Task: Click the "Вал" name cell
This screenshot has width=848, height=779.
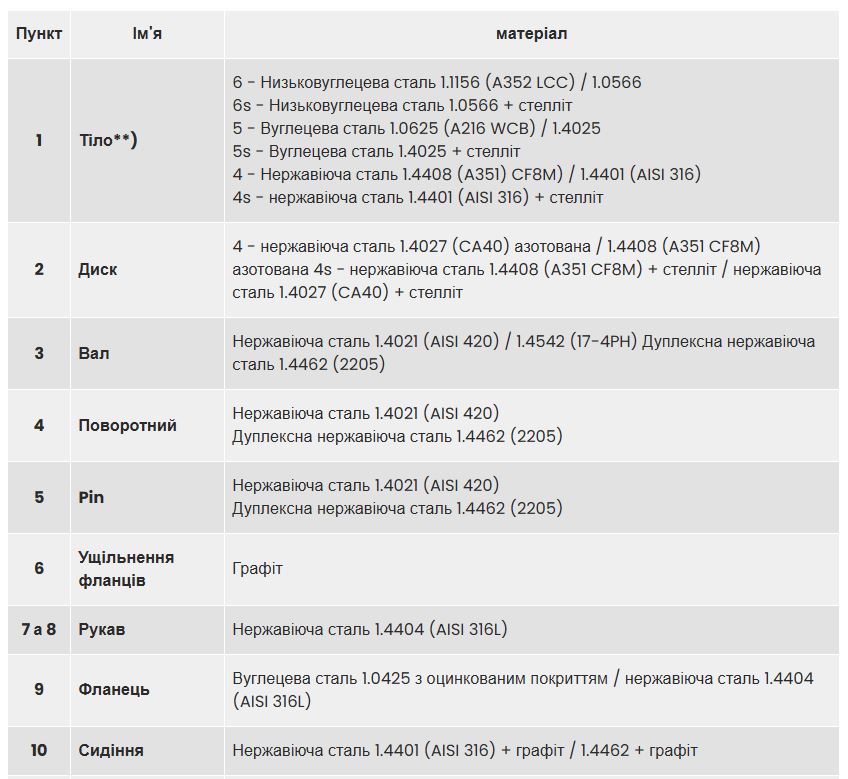Action: [94, 353]
